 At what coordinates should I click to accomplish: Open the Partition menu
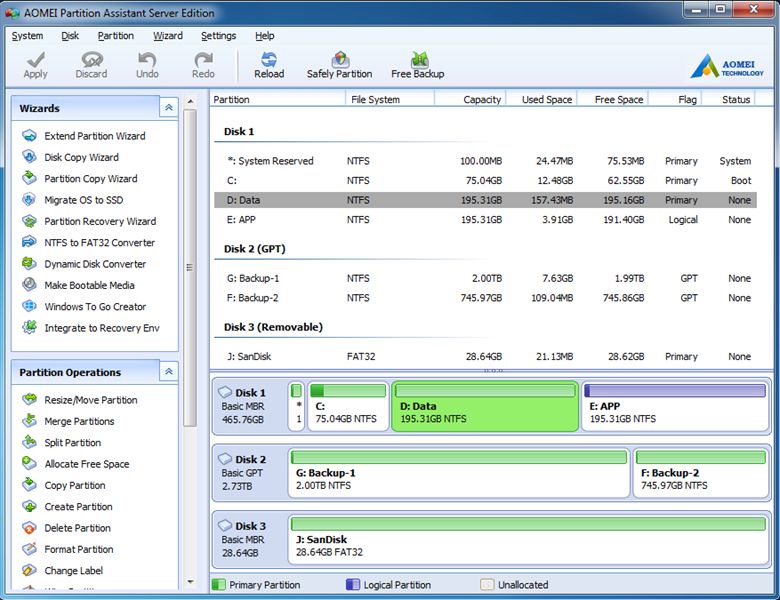[115, 36]
